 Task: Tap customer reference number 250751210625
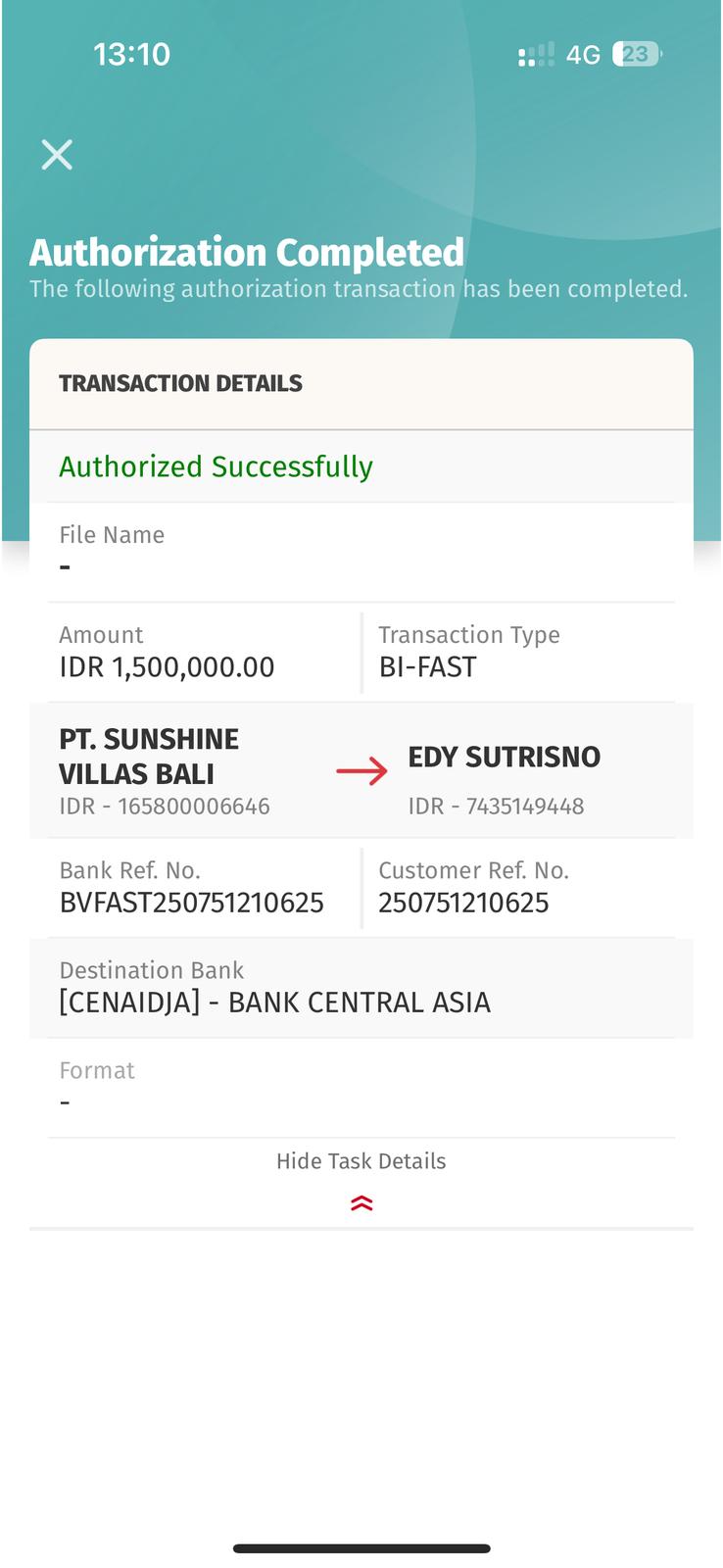[463, 903]
